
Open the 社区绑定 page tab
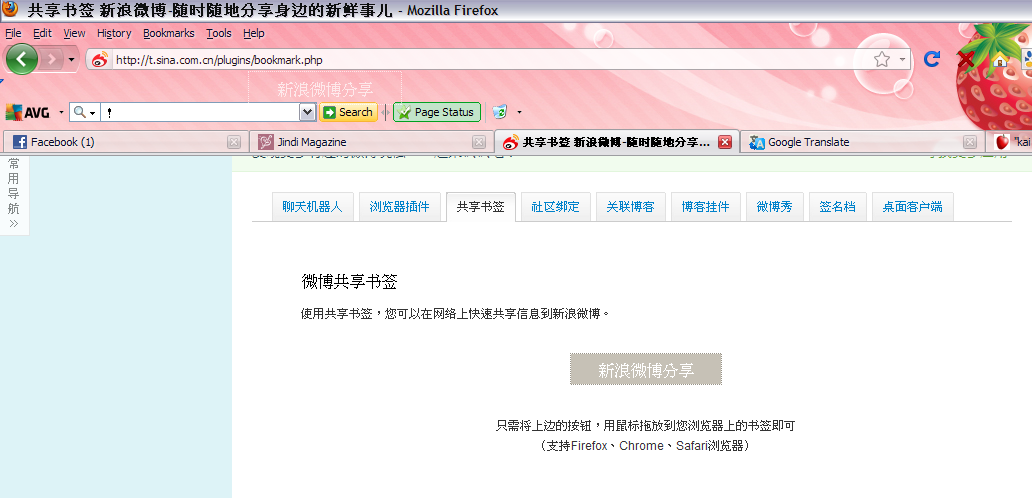(555, 207)
